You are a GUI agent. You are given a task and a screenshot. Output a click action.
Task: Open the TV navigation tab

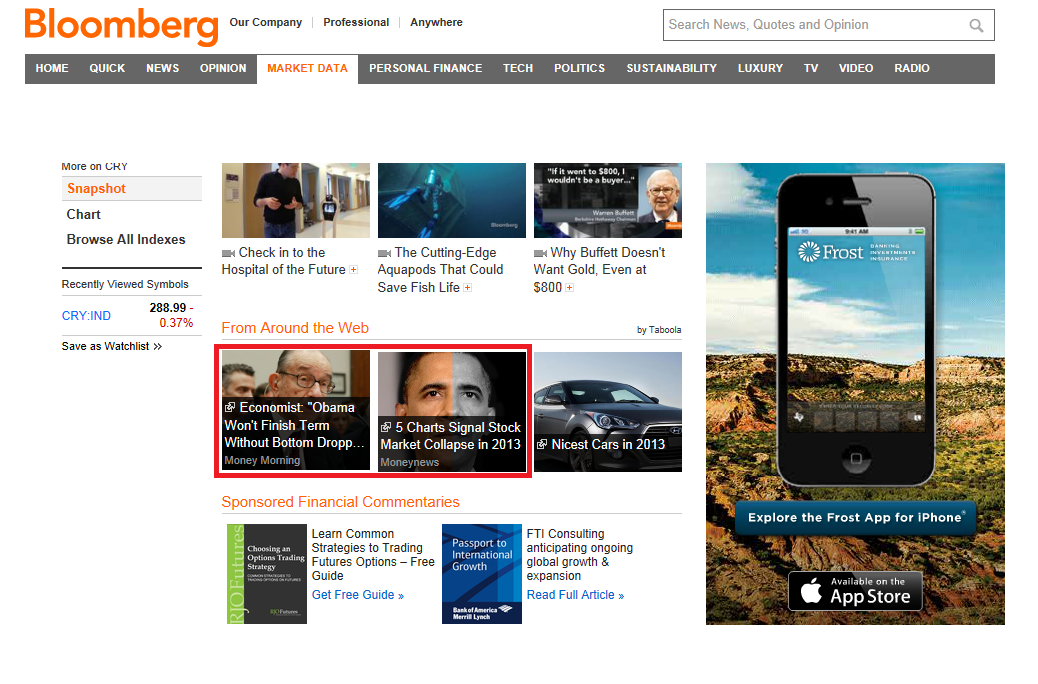tap(811, 69)
